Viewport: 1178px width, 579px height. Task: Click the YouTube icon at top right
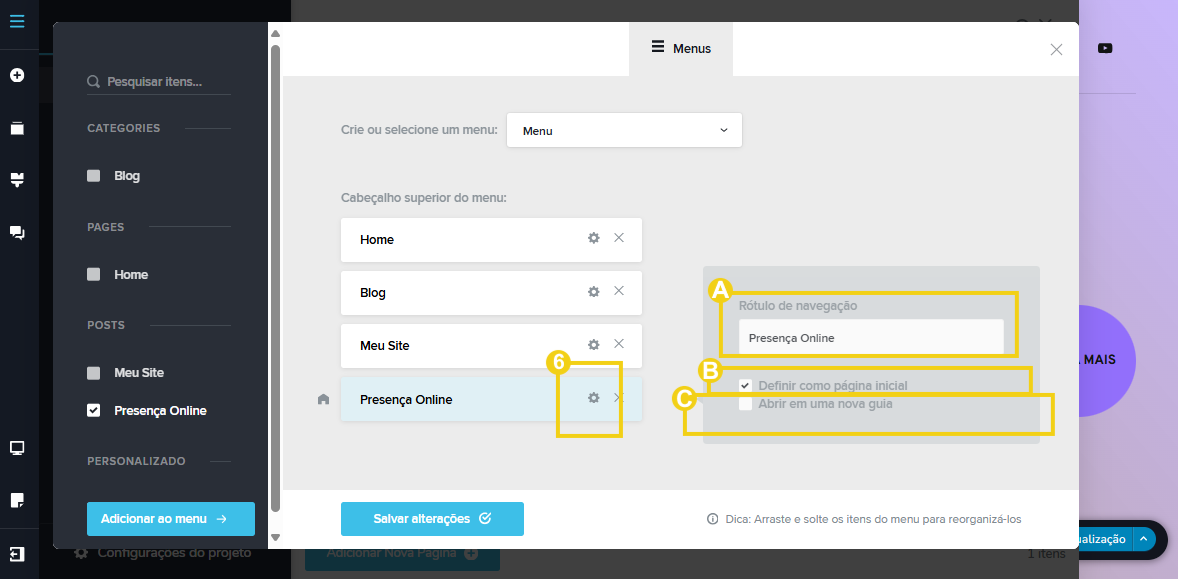[x=1105, y=48]
